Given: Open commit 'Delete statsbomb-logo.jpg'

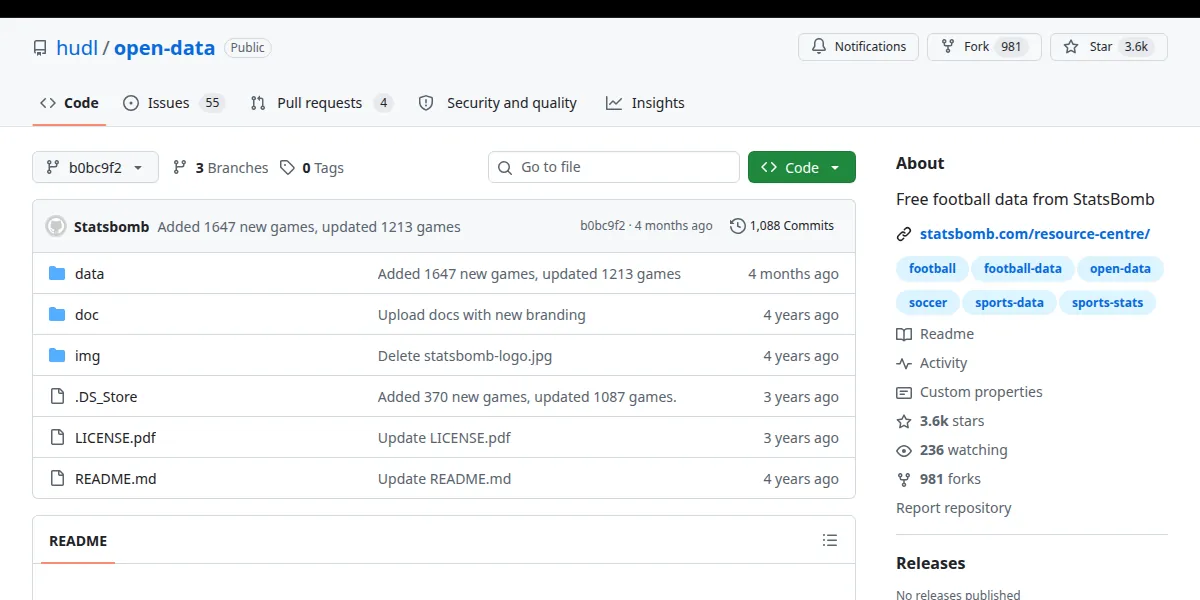Looking at the screenshot, I should [465, 356].
